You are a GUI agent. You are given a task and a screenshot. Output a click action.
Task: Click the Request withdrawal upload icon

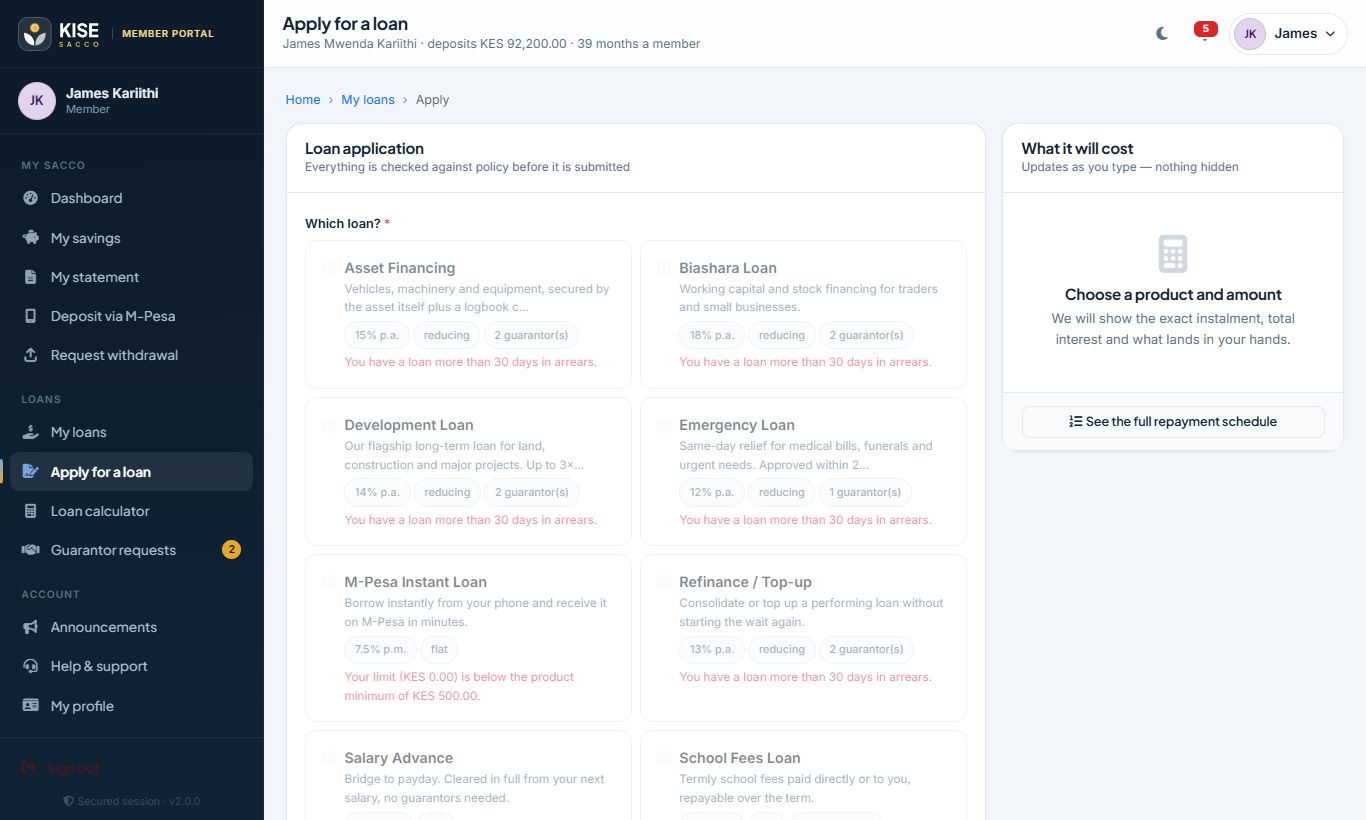click(x=31, y=355)
